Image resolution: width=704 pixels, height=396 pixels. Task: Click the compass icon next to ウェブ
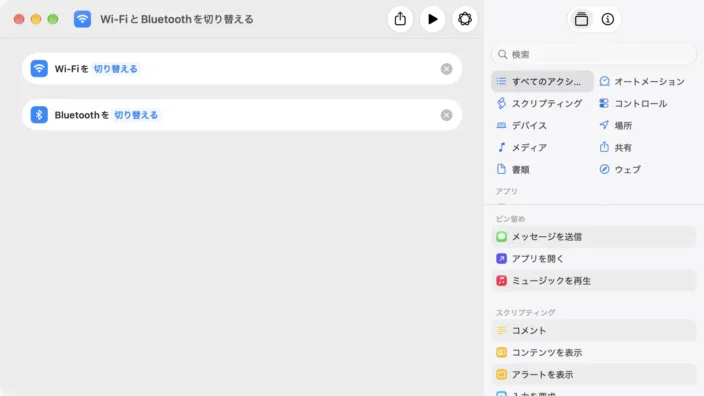pyautogui.click(x=604, y=169)
